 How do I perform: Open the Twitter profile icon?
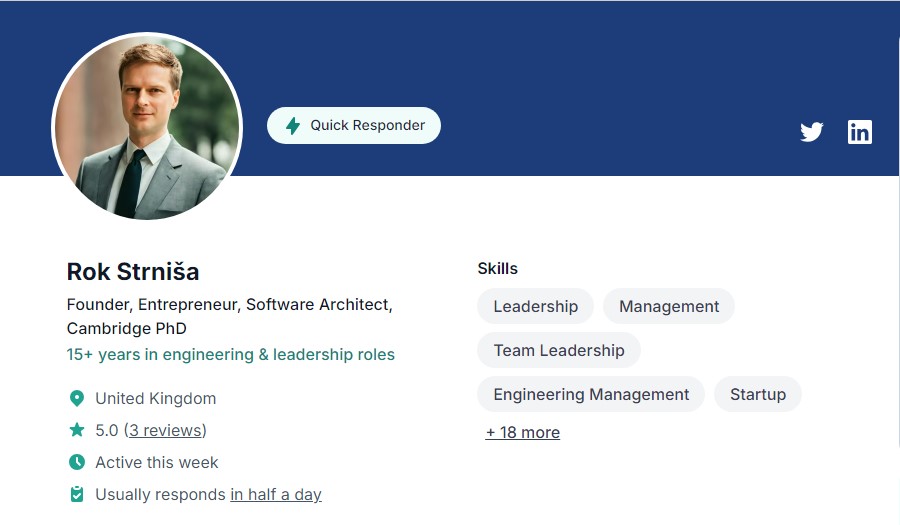click(812, 132)
